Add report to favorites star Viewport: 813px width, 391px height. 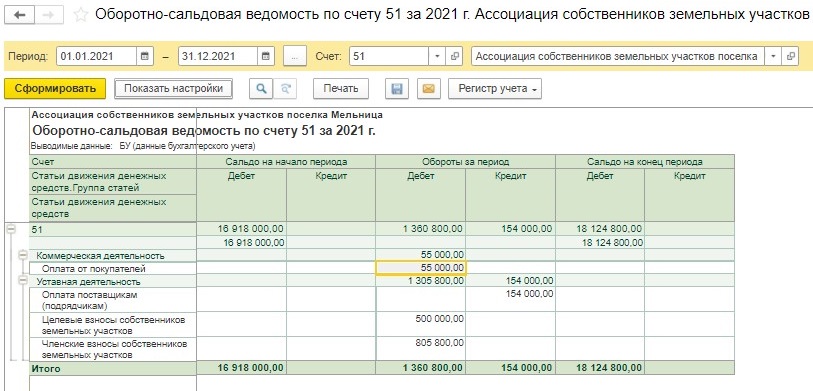[x=80, y=15]
